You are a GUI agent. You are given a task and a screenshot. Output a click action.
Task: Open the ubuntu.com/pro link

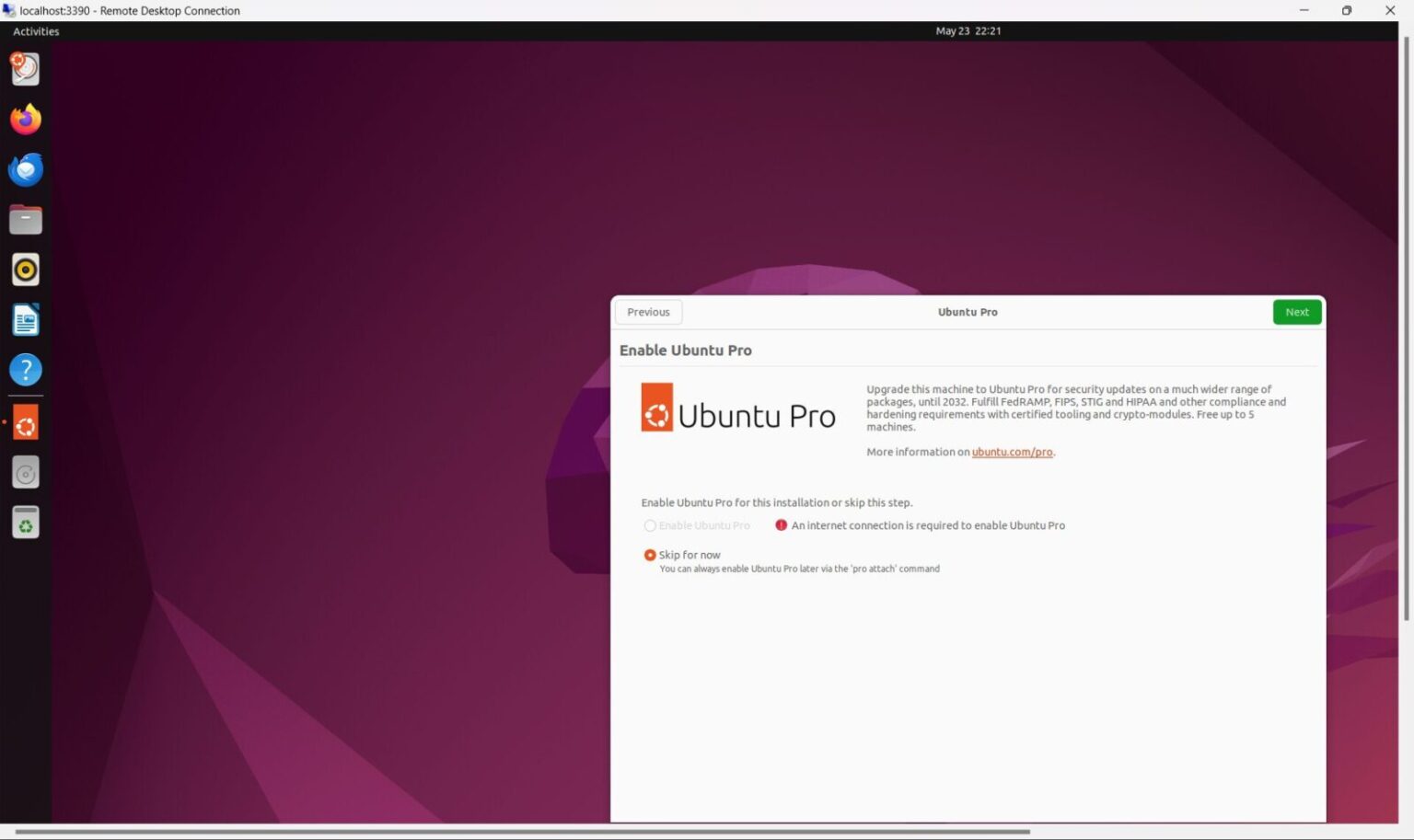pos(1012,452)
